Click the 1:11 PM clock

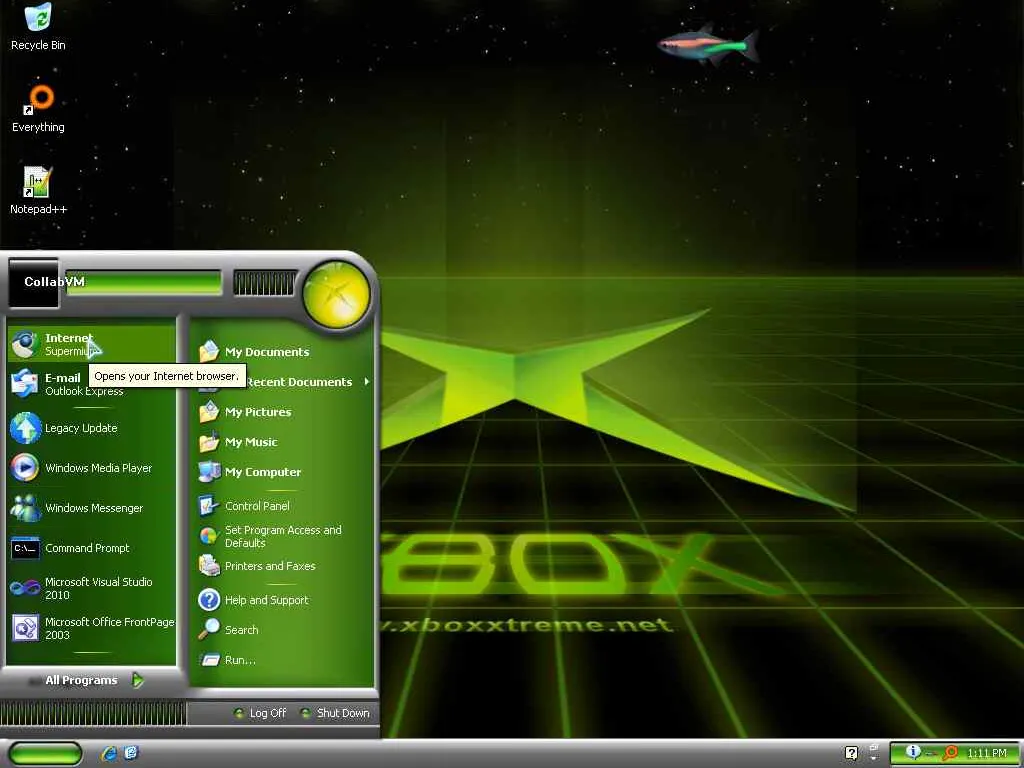pos(987,753)
